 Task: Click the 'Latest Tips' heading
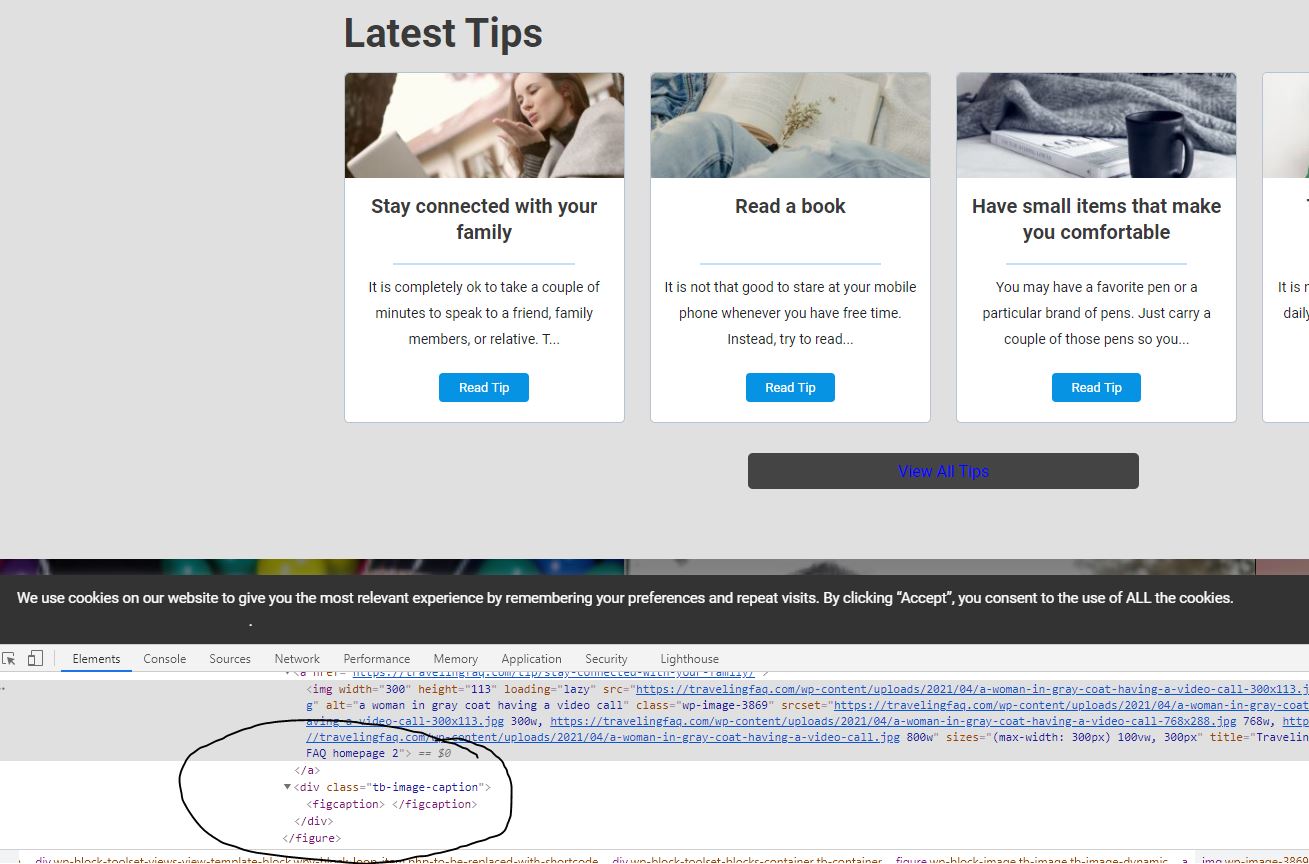point(443,33)
